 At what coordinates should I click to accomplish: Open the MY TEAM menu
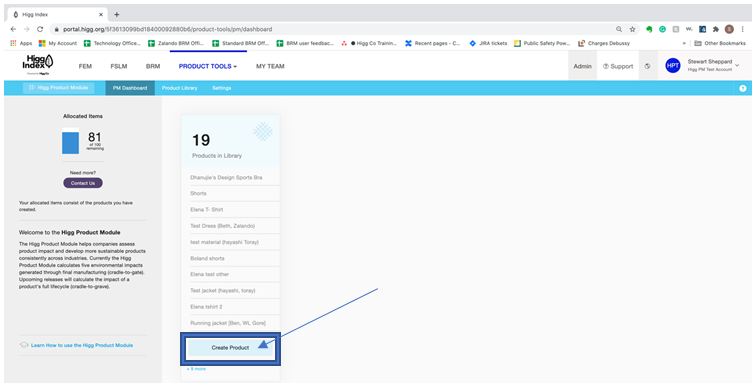point(270,66)
